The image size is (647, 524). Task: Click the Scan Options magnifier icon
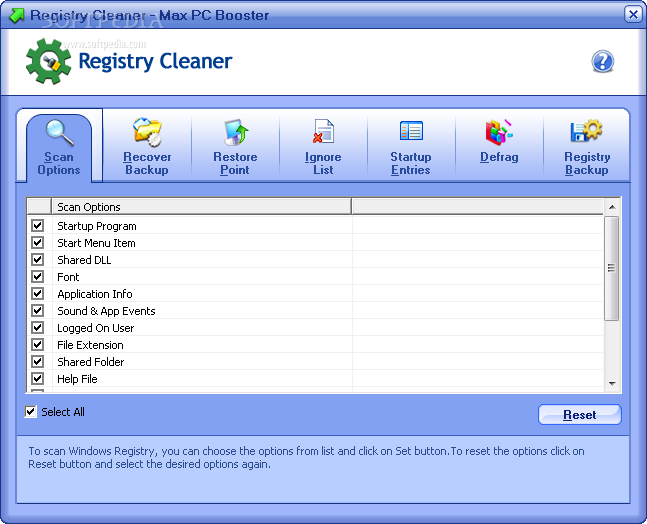59,133
